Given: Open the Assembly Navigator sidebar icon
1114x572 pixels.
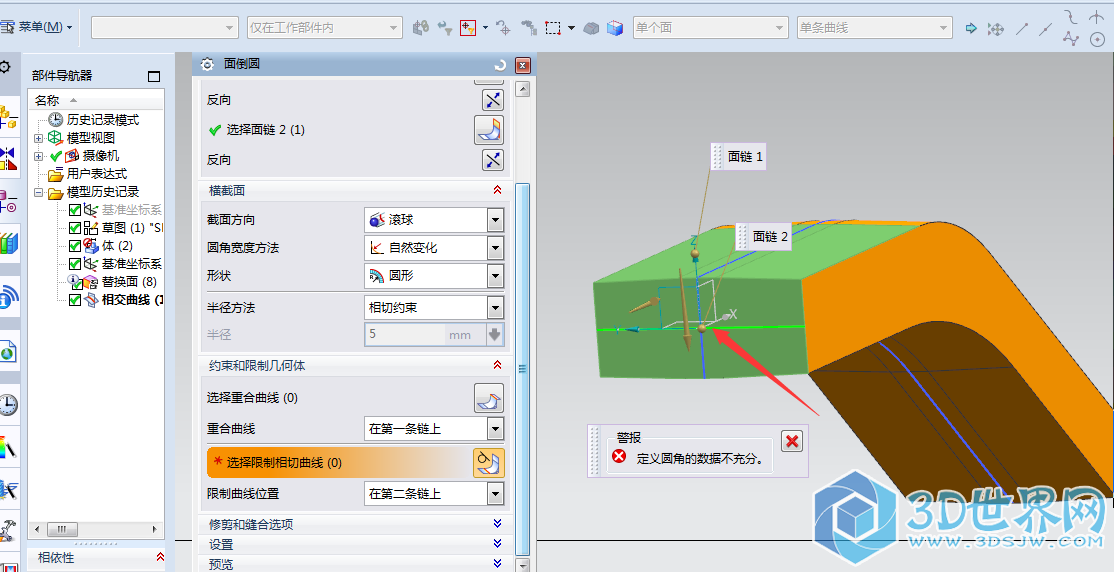Looking at the screenshot, I should coord(9,117).
